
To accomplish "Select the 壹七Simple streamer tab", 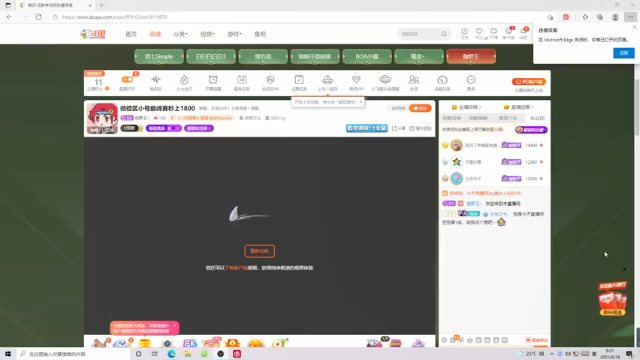I will 159,56.
